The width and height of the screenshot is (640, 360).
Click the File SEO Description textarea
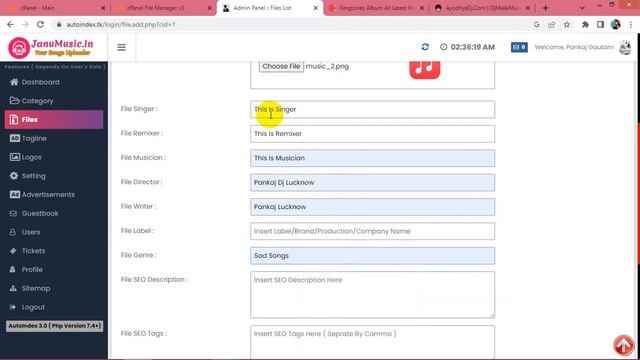[x=372, y=295]
